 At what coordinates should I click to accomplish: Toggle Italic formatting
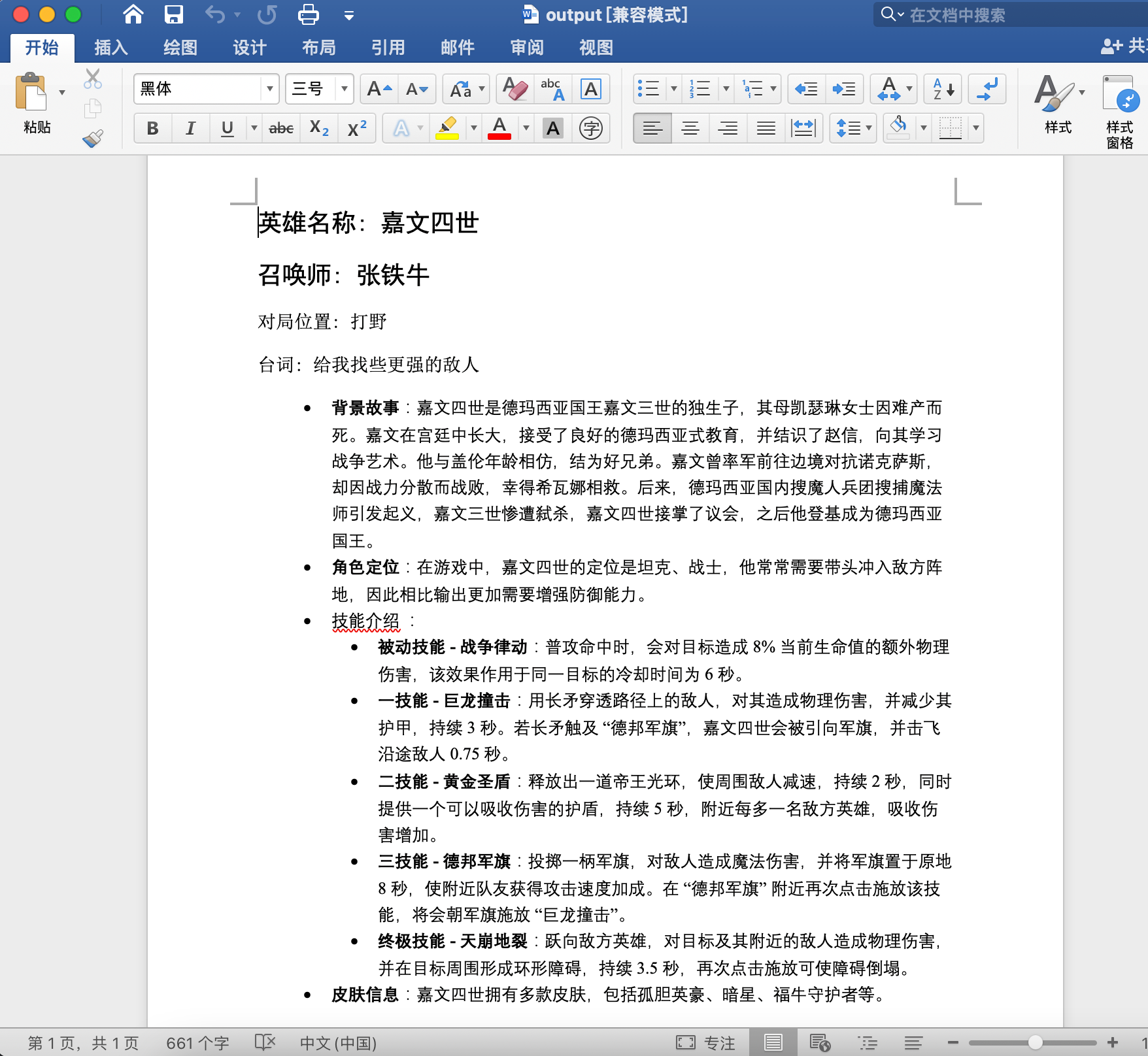click(x=190, y=128)
